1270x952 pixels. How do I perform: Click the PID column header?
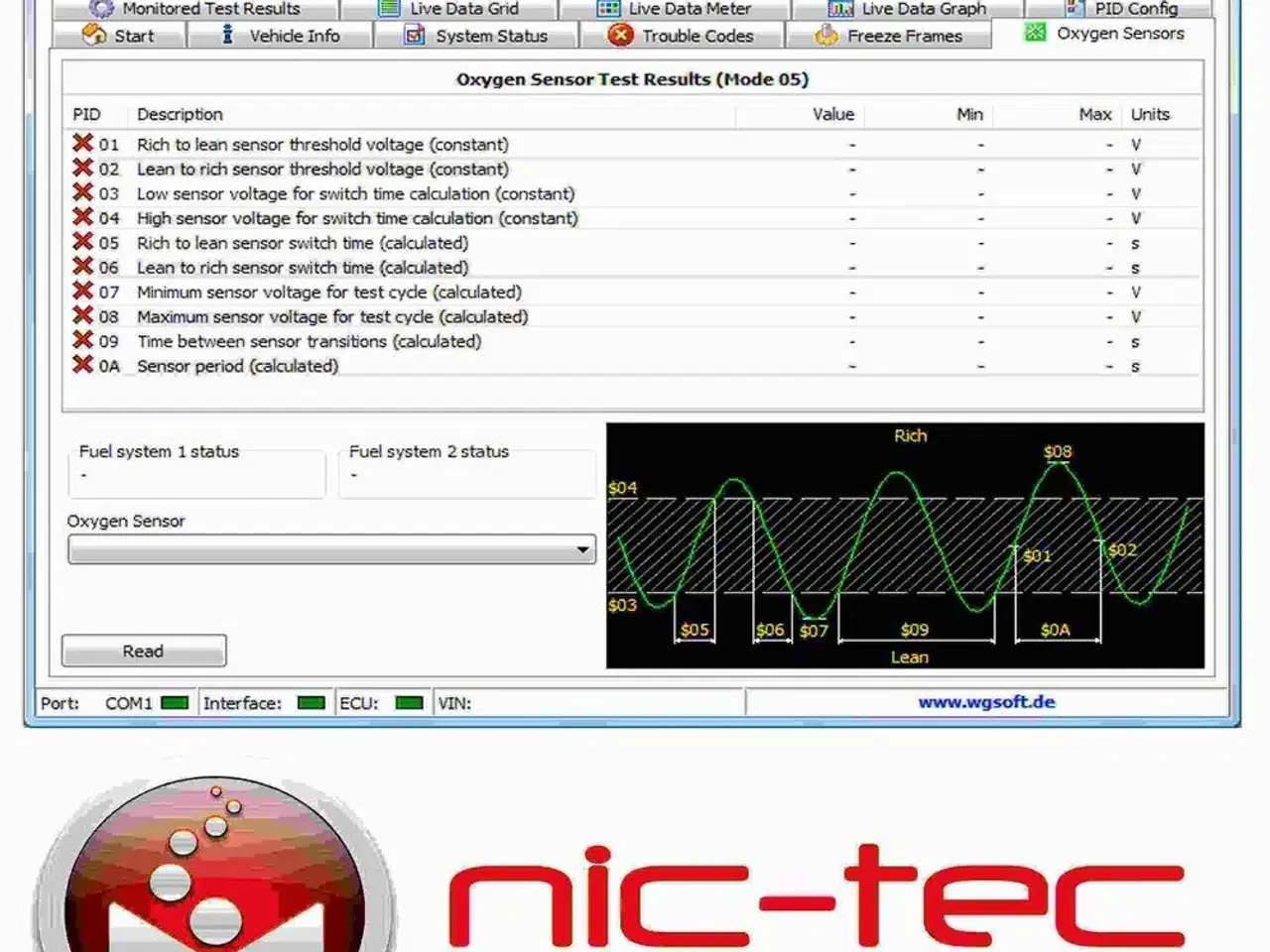[x=86, y=114]
